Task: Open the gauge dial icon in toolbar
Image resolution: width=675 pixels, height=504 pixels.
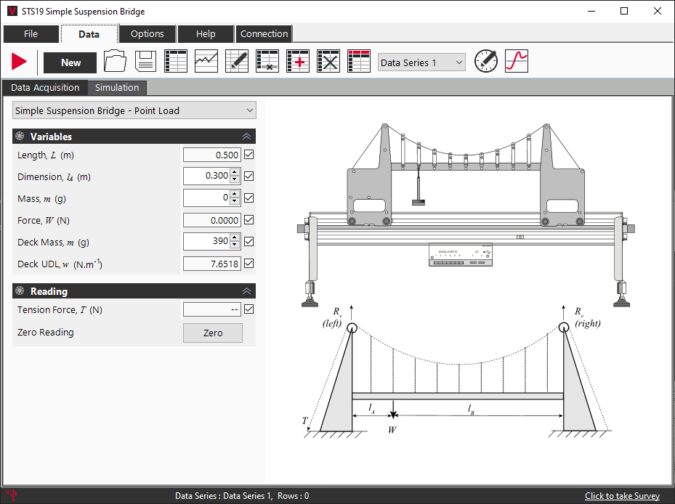Action: point(486,61)
